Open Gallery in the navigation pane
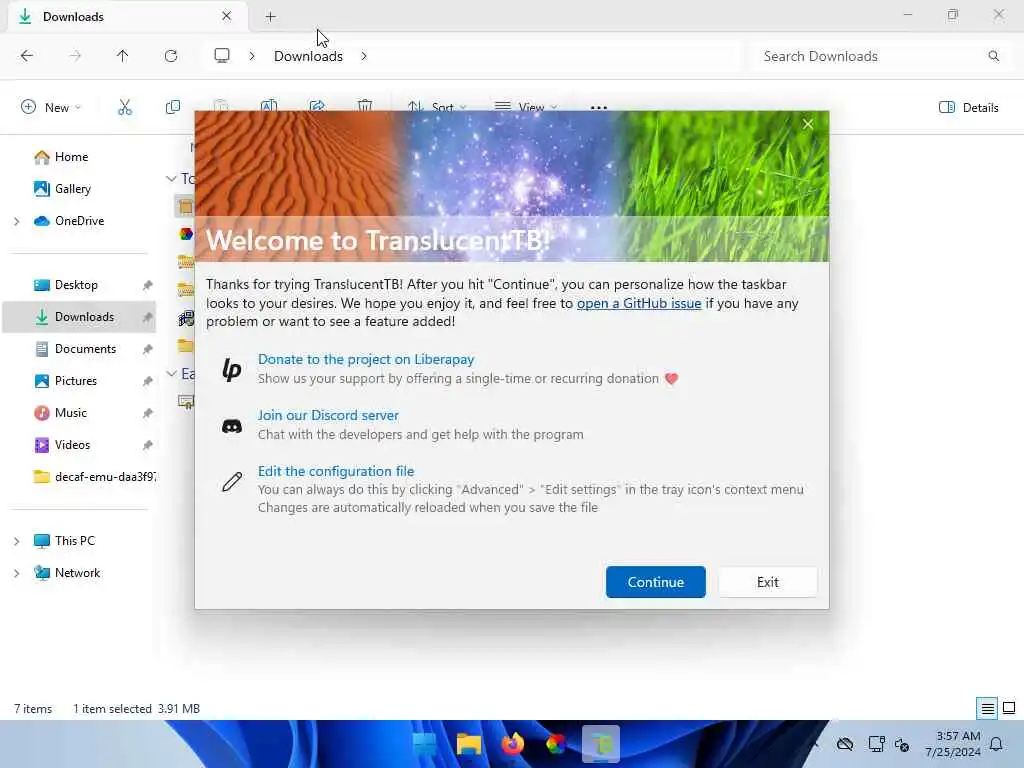 point(72,189)
